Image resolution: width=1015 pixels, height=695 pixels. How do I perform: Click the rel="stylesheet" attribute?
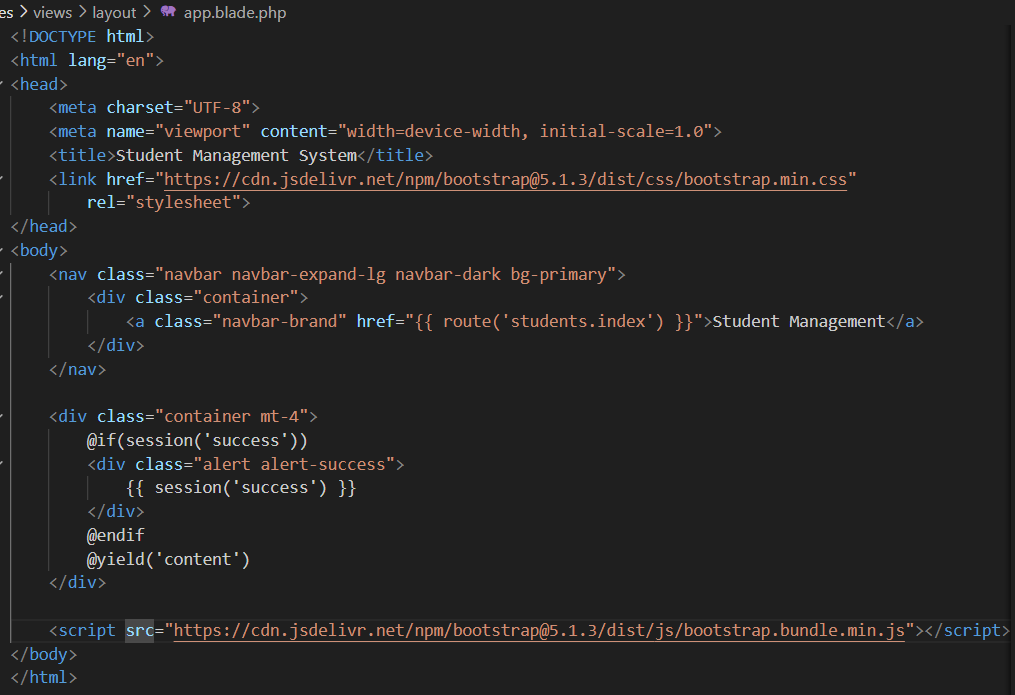point(167,203)
